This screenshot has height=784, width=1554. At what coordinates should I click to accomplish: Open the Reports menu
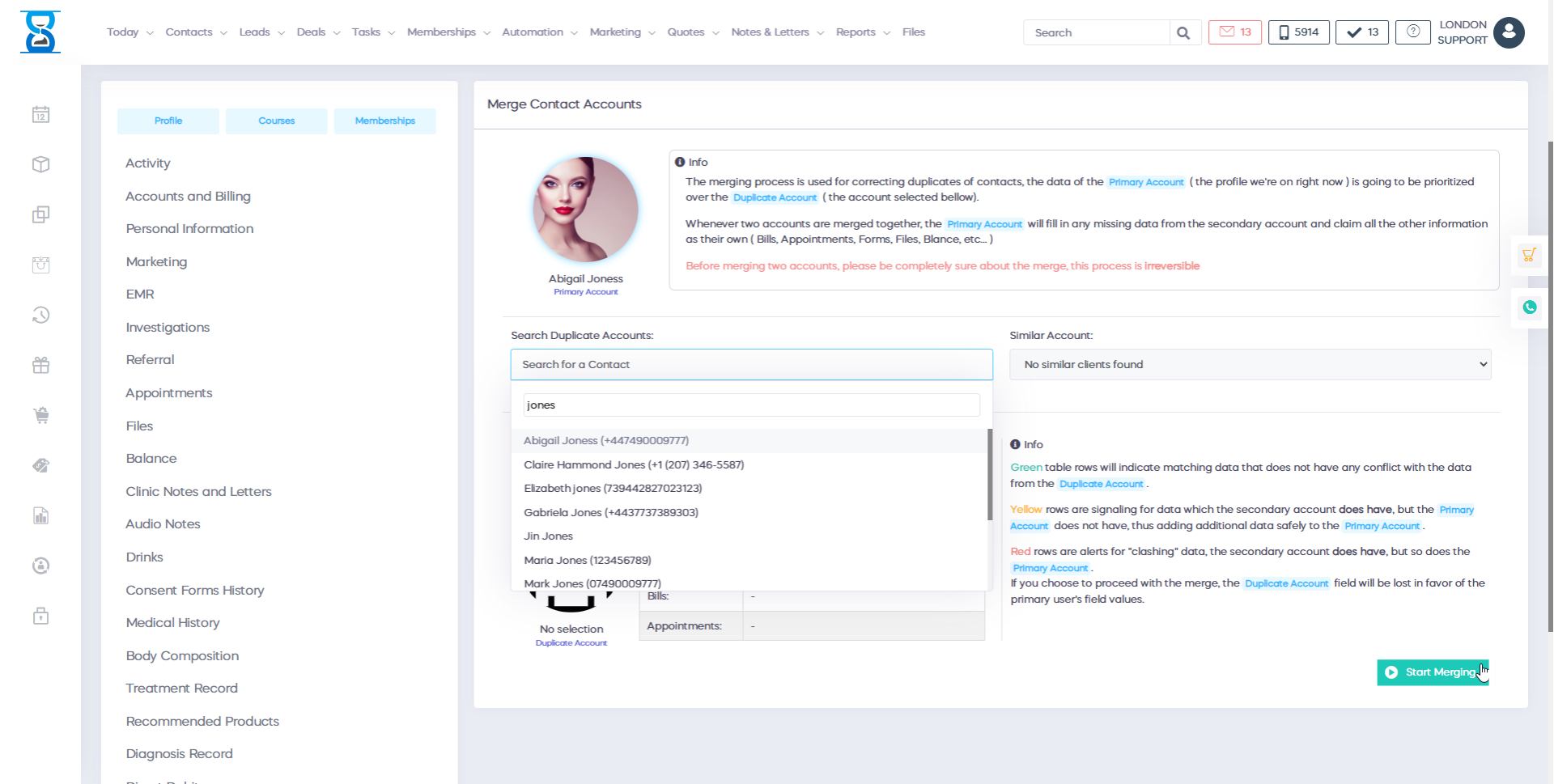pos(862,32)
